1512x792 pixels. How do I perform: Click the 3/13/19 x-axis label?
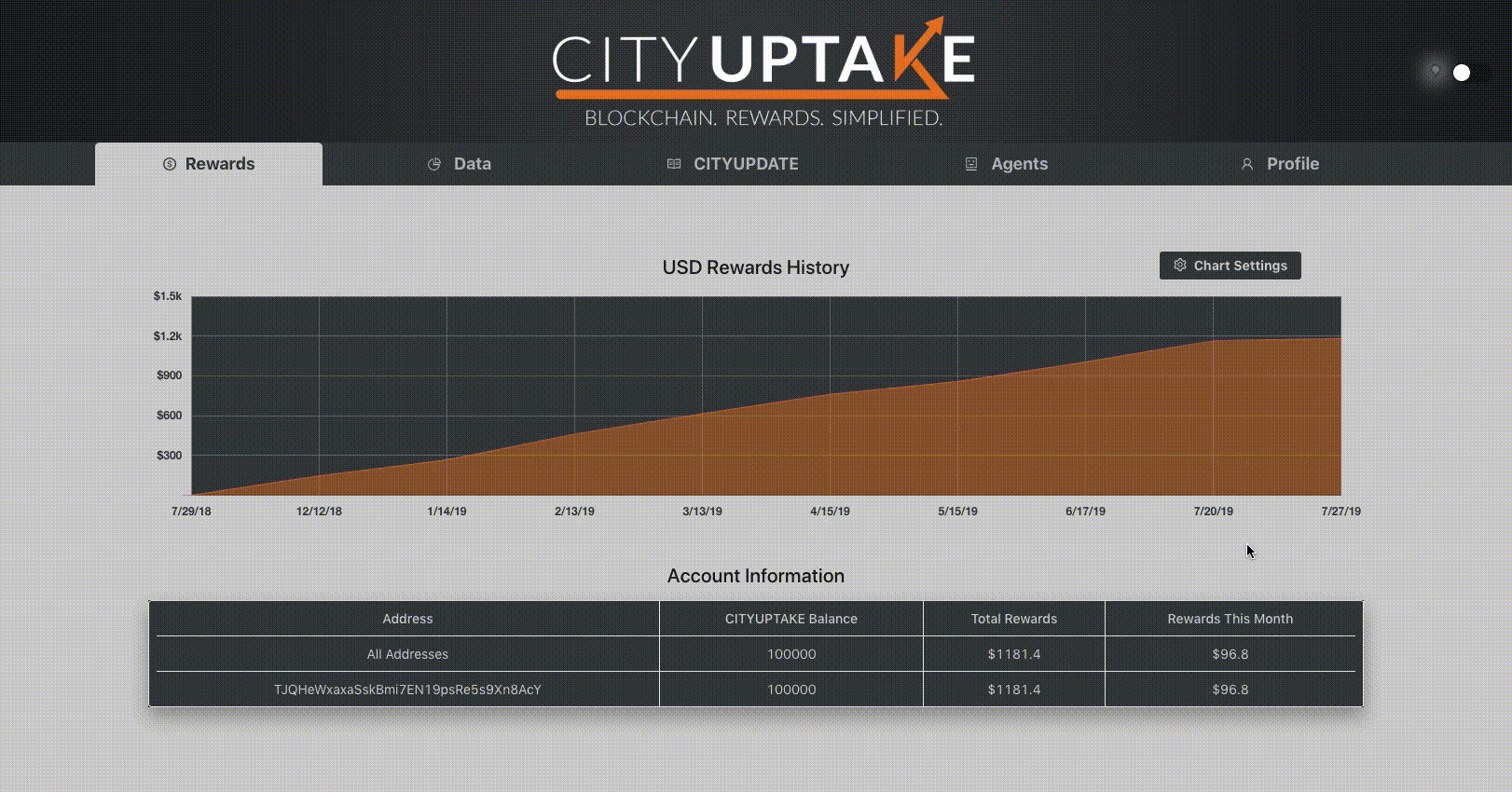tap(702, 512)
